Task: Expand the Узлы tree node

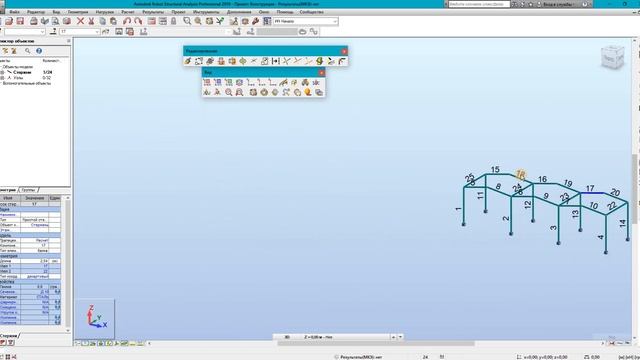Action: [x=2, y=78]
